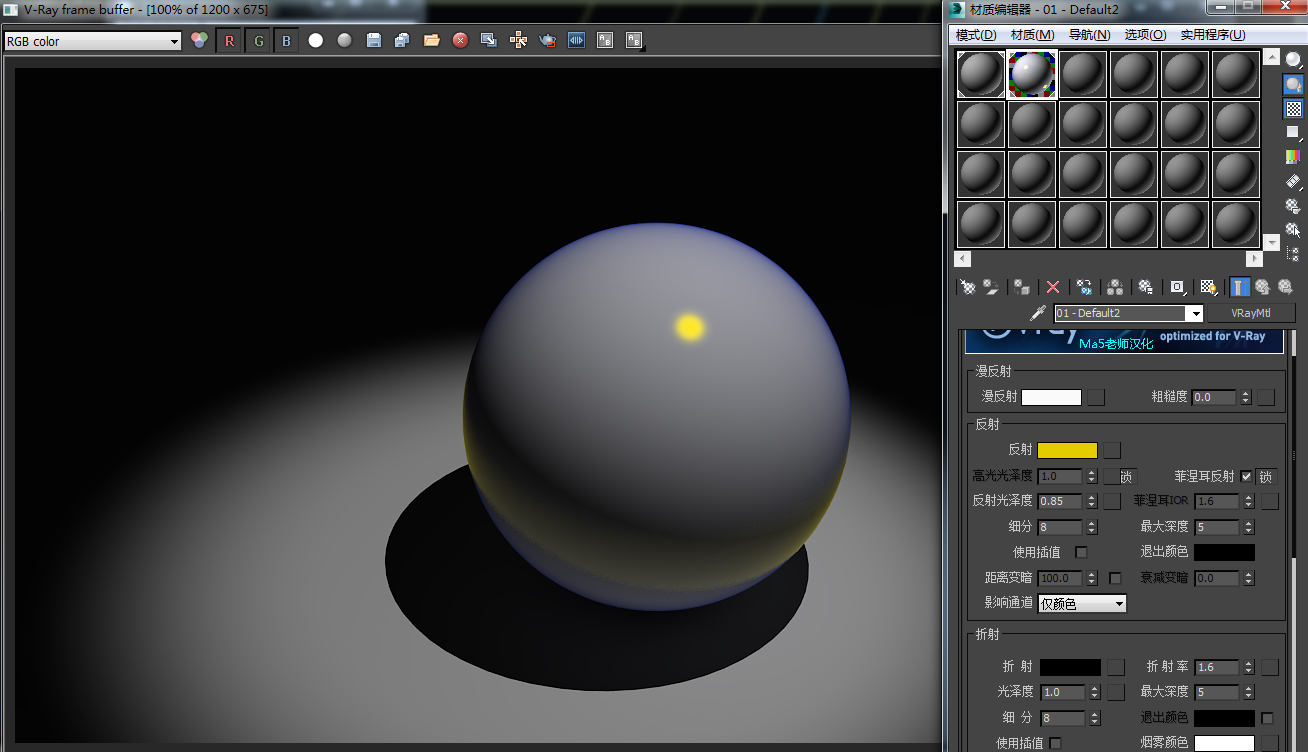
Task: Click map button next to 漫反射 color
Action: [x=1096, y=397]
